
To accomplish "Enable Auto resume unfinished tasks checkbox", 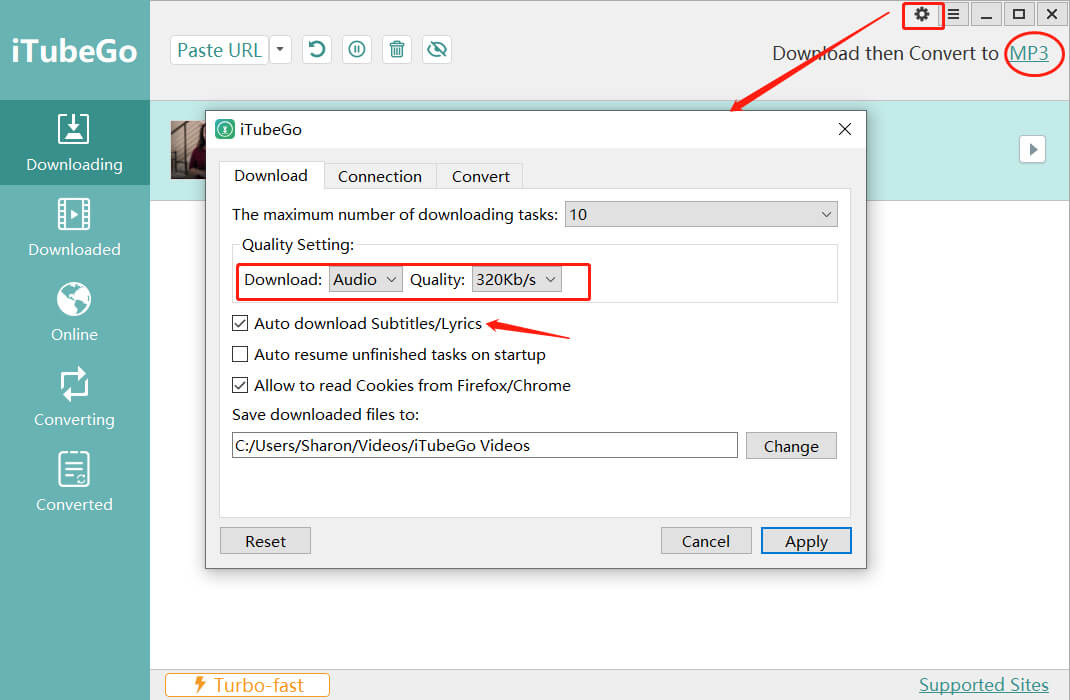I will tap(240, 354).
